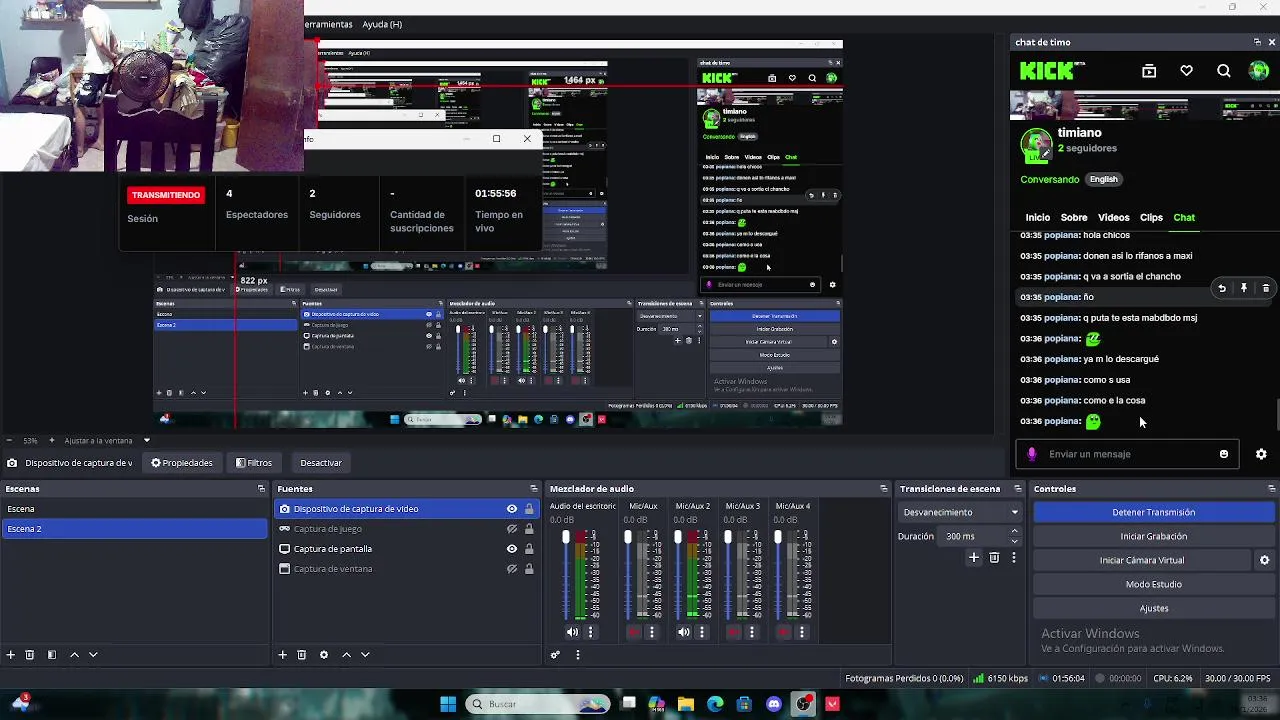
Task: Open Ajustes settings button
Action: point(1153,608)
